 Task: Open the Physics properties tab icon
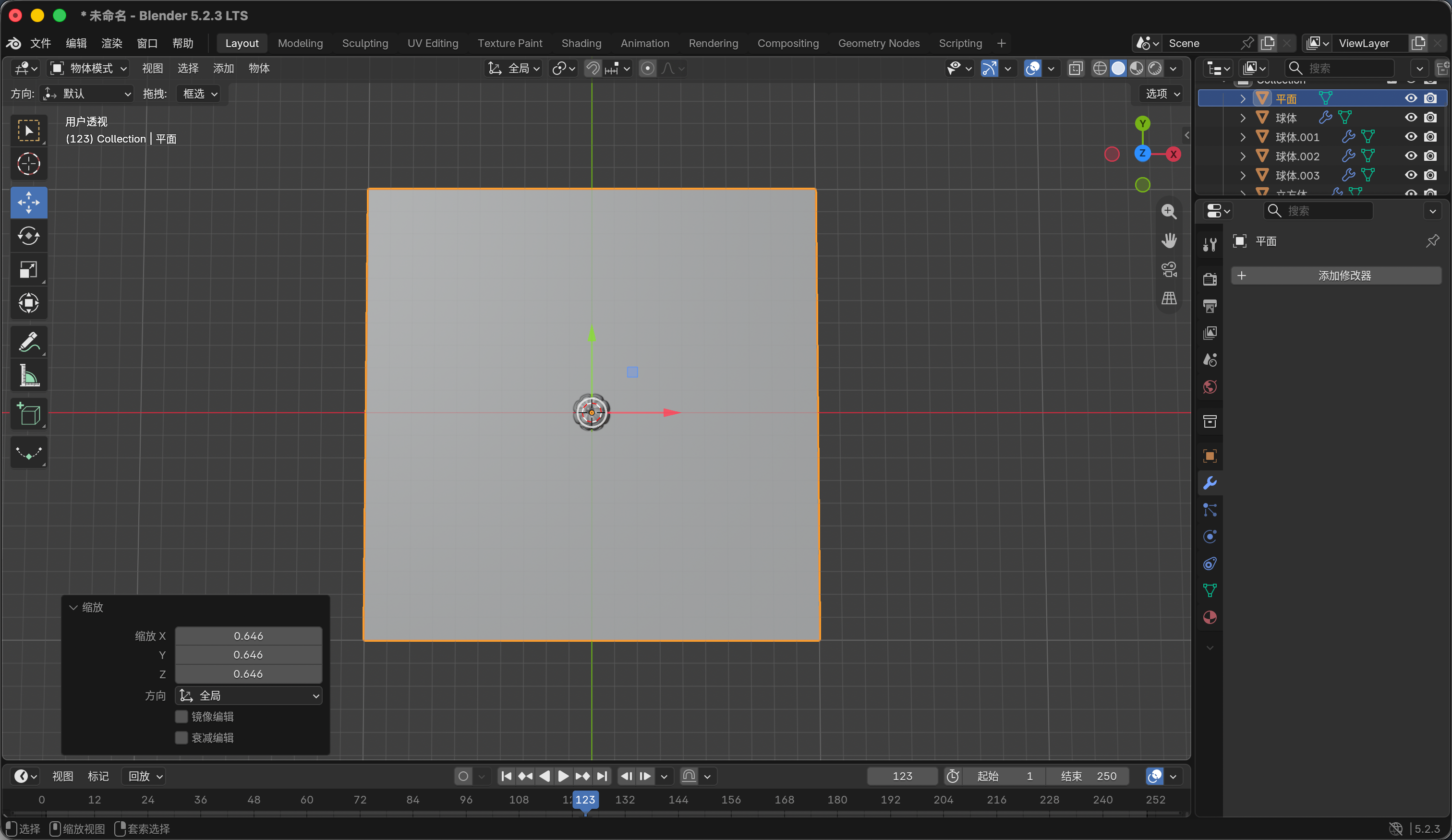(x=1210, y=536)
